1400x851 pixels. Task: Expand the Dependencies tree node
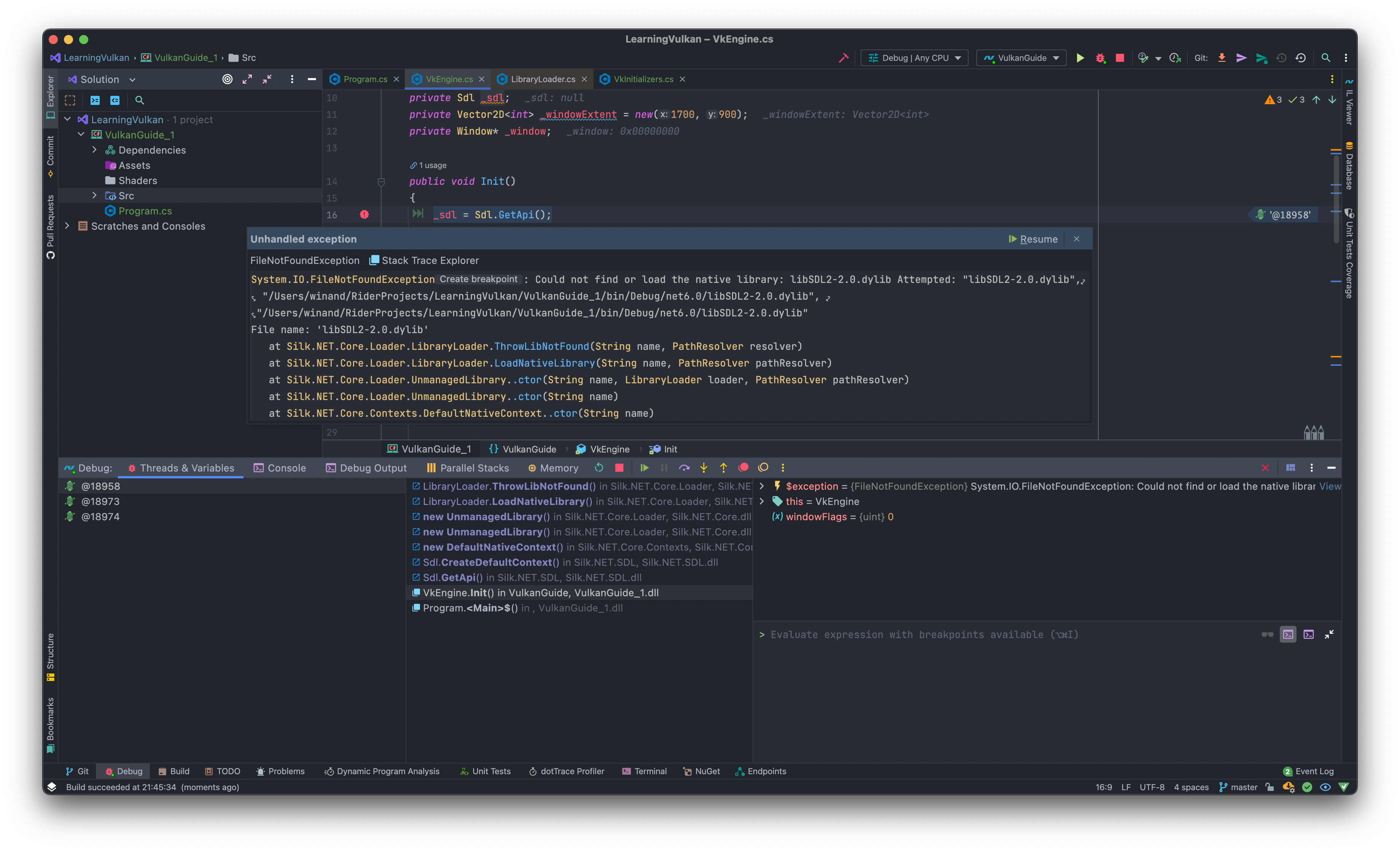(95, 150)
